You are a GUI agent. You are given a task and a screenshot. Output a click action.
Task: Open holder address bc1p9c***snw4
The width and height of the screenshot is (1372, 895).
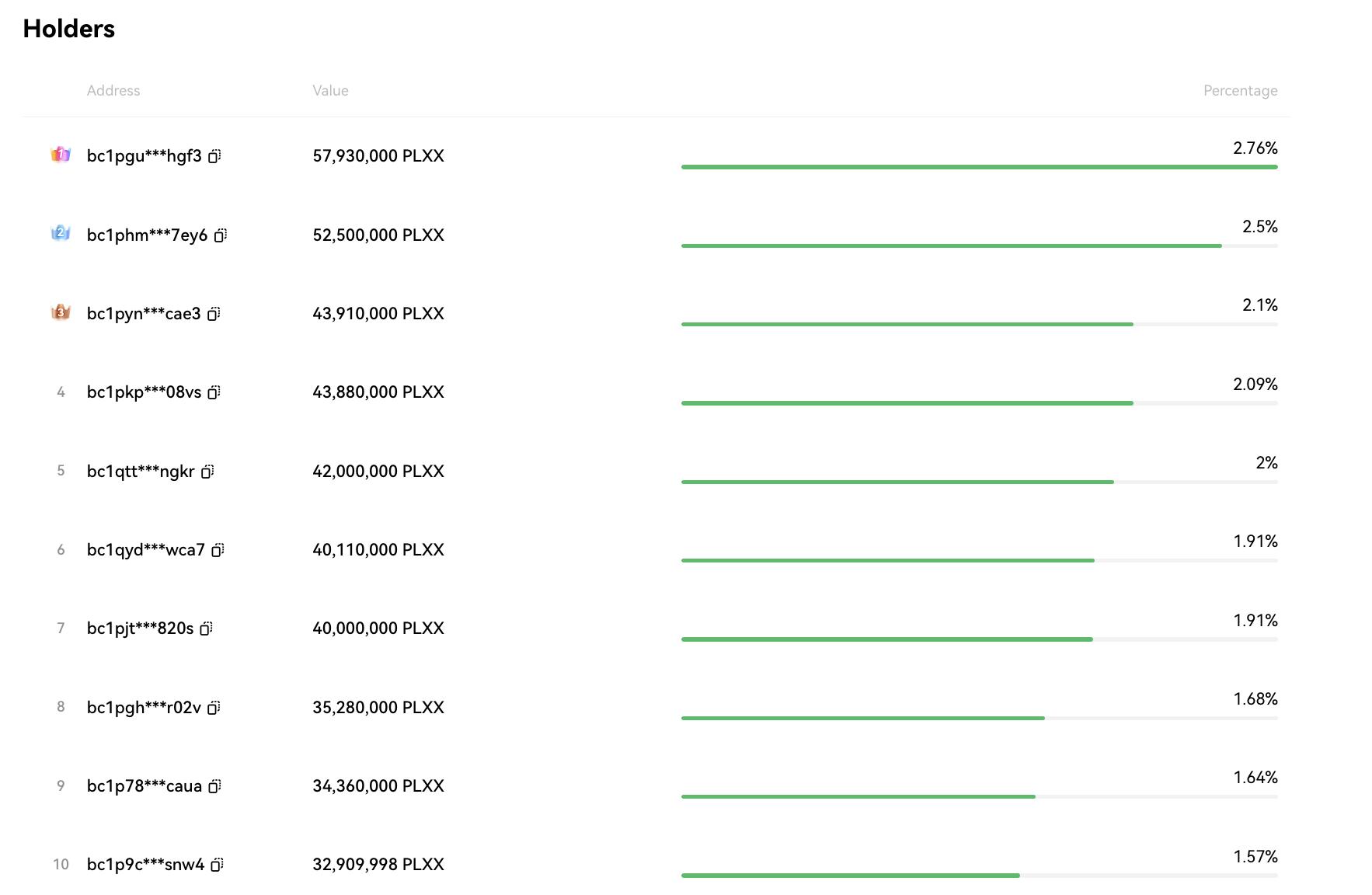tap(145, 865)
